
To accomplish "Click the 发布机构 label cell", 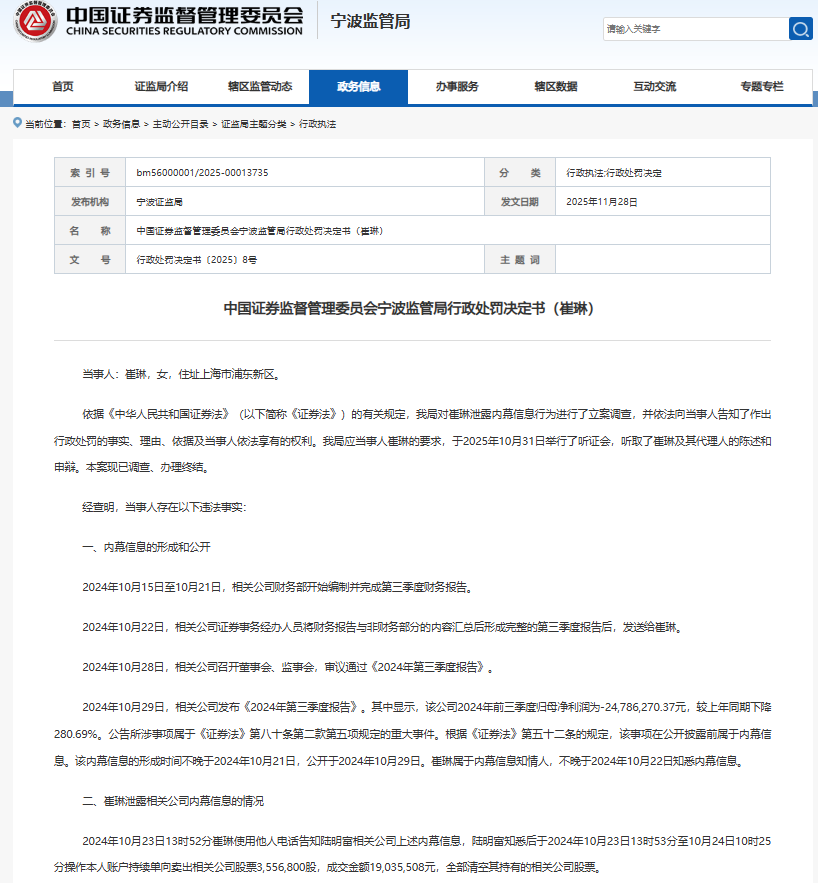I will pyautogui.click(x=90, y=202).
